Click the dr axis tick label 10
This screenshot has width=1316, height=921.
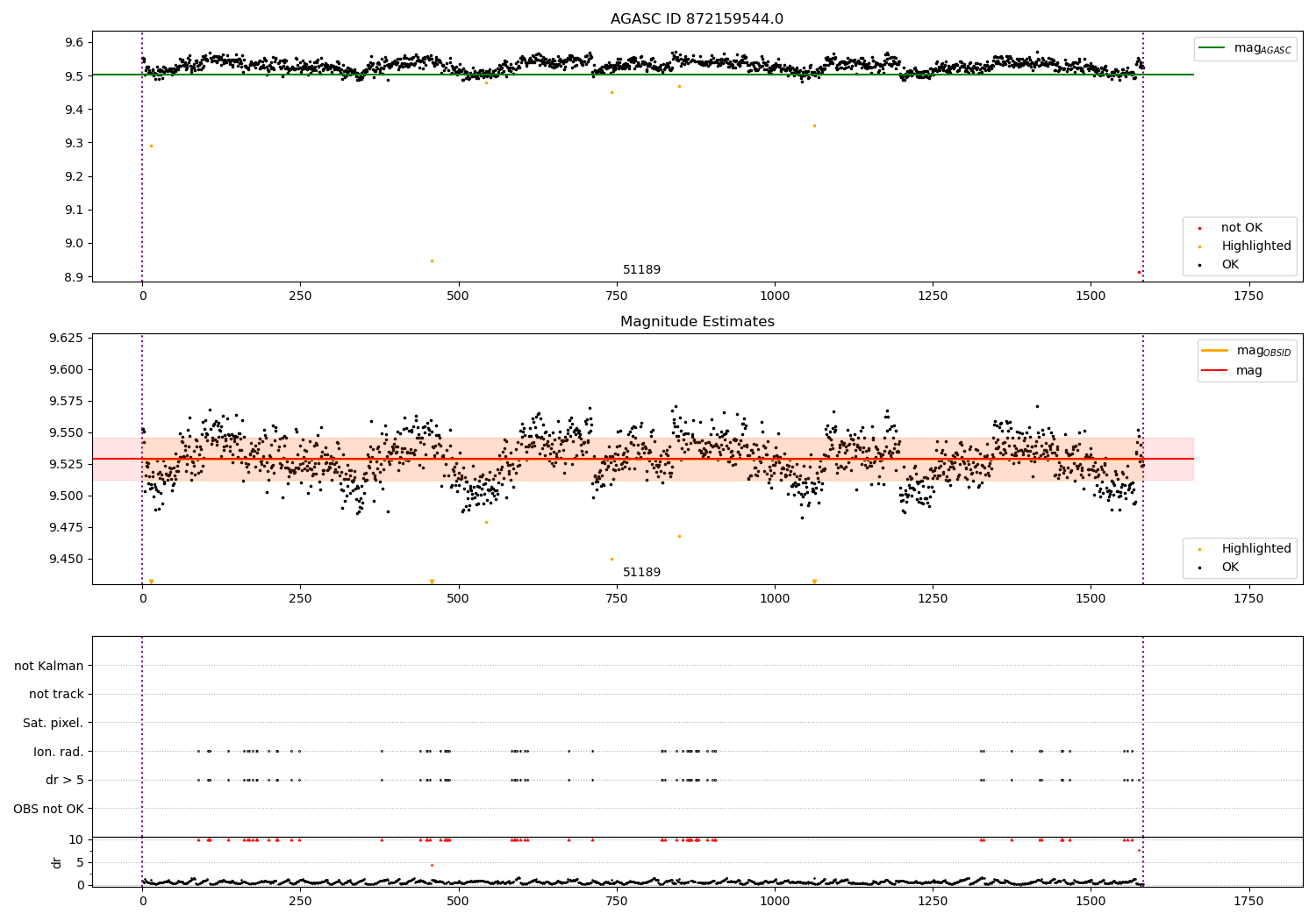coord(76,839)
